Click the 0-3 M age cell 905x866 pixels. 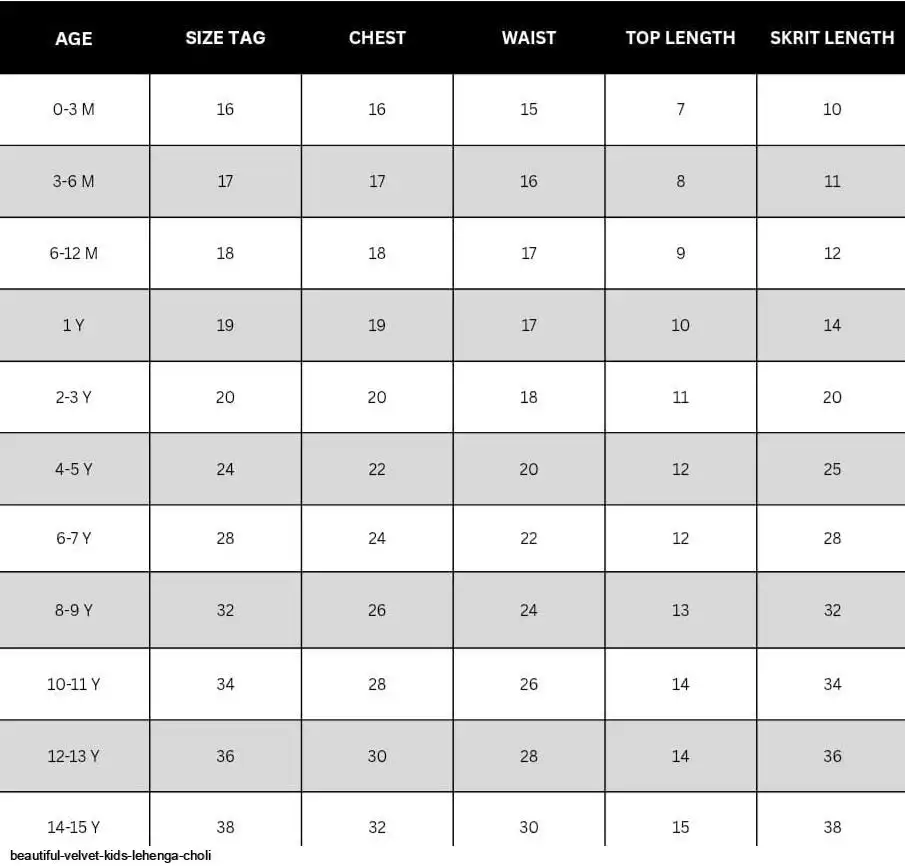point(74,109)
